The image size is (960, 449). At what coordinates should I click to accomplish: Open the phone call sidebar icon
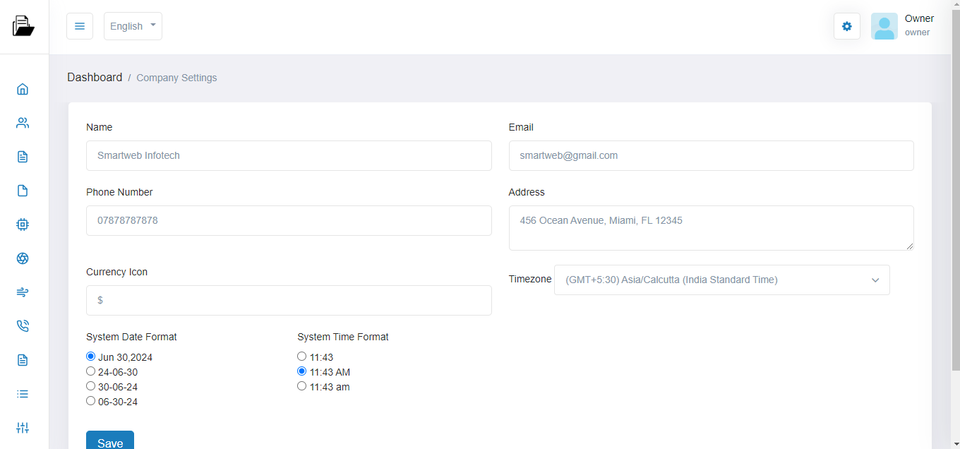tap(23, 326)
